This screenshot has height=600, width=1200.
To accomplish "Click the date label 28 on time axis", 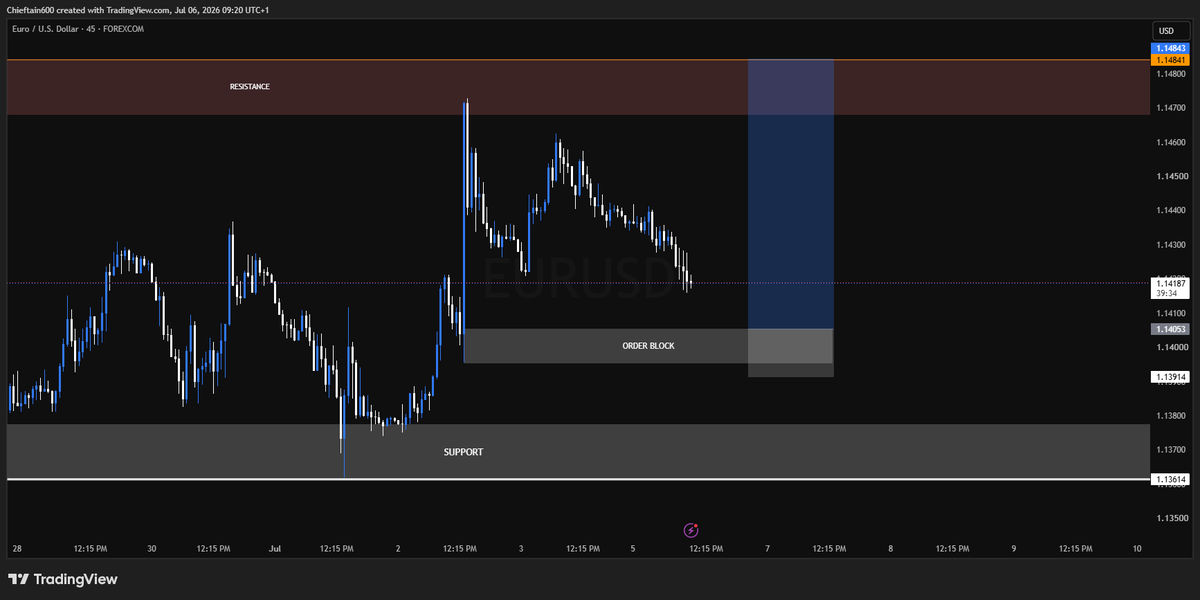I will [x=16, y=549].
